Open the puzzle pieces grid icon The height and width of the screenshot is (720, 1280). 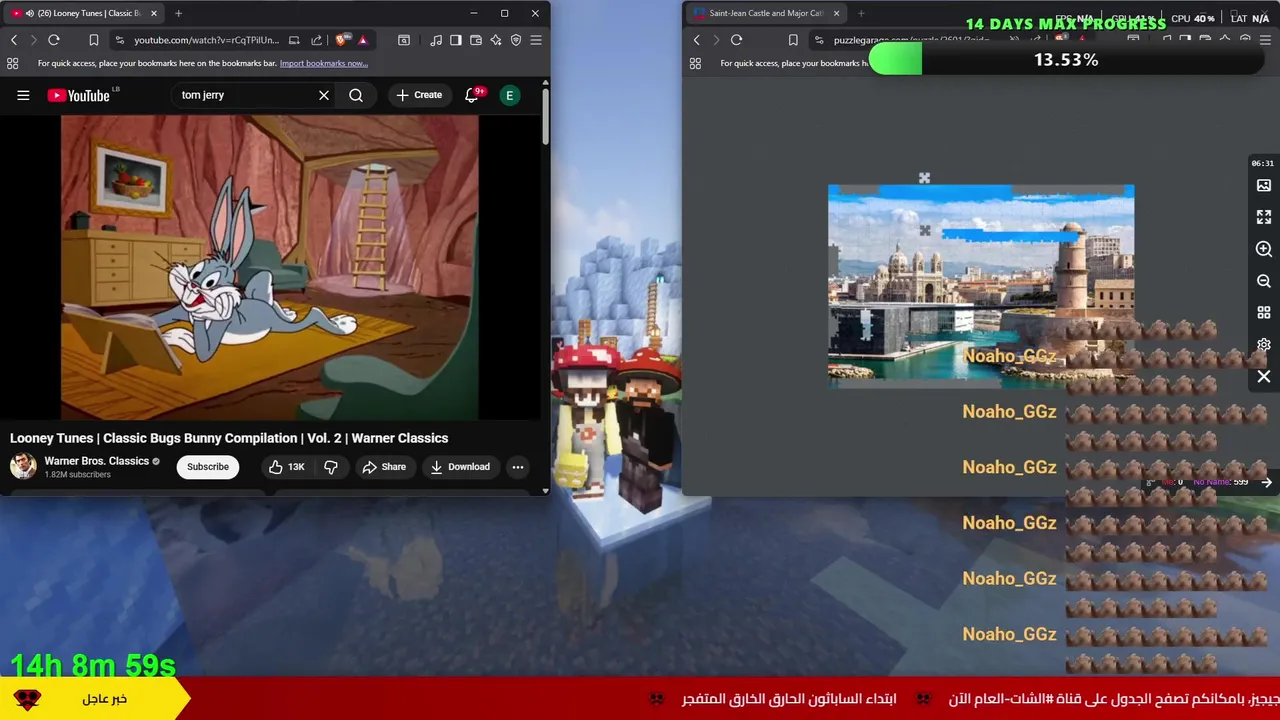click(1264, 313)
